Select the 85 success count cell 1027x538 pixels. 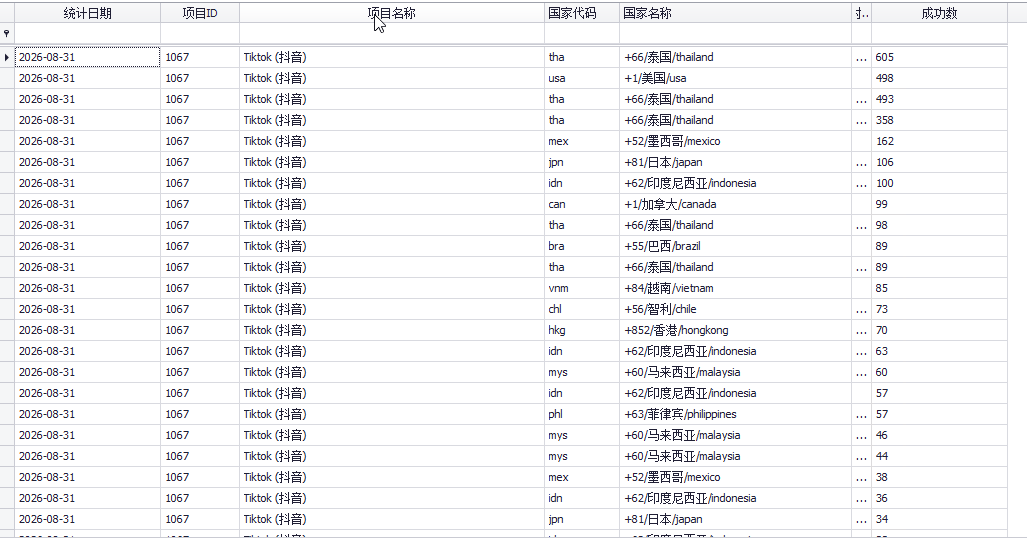pos(939,288)
